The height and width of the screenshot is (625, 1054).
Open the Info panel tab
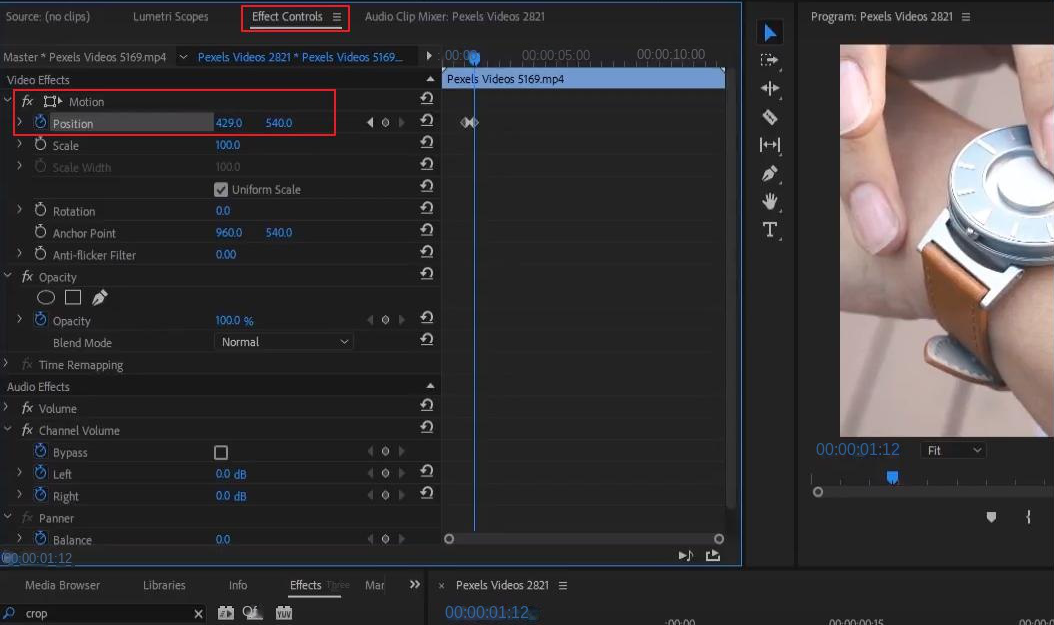[238, 585]
